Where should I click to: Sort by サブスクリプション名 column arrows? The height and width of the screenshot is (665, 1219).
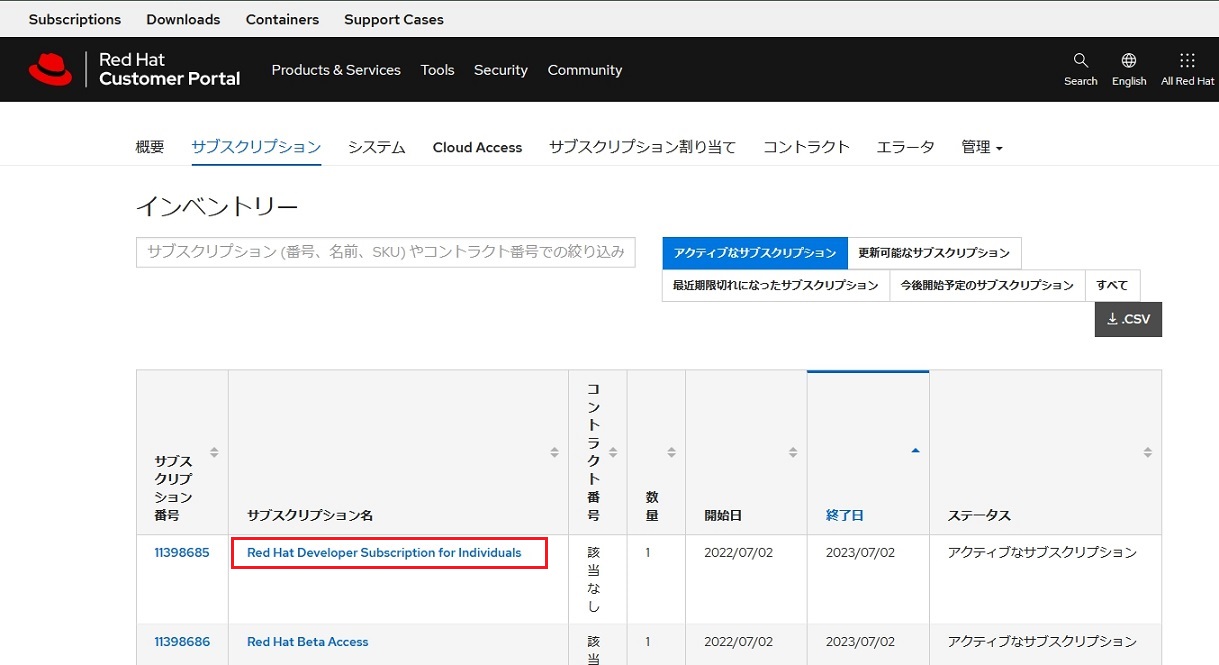554,453
